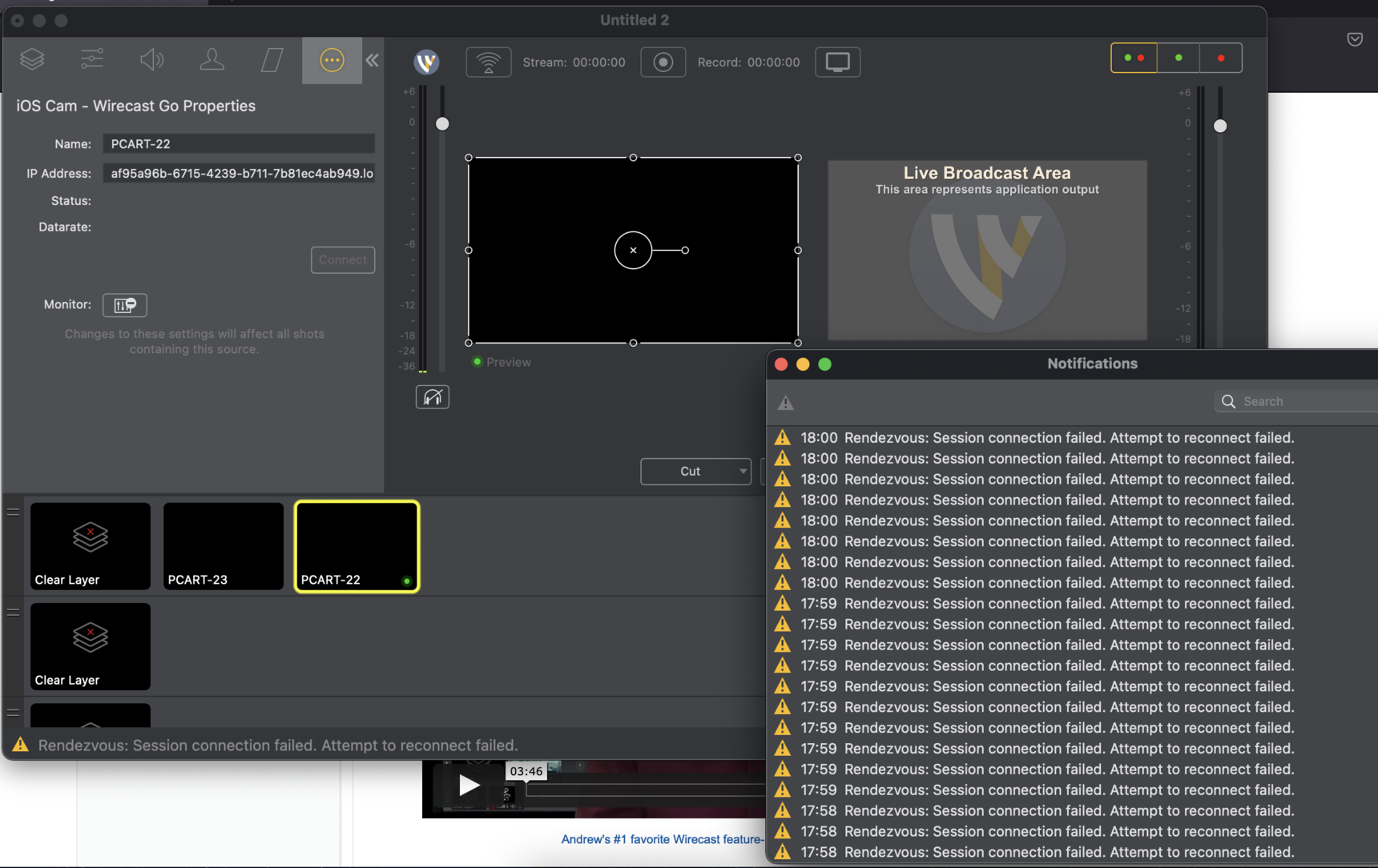
Task: Click the video progress bar in browser
Action: click(646, 791)
